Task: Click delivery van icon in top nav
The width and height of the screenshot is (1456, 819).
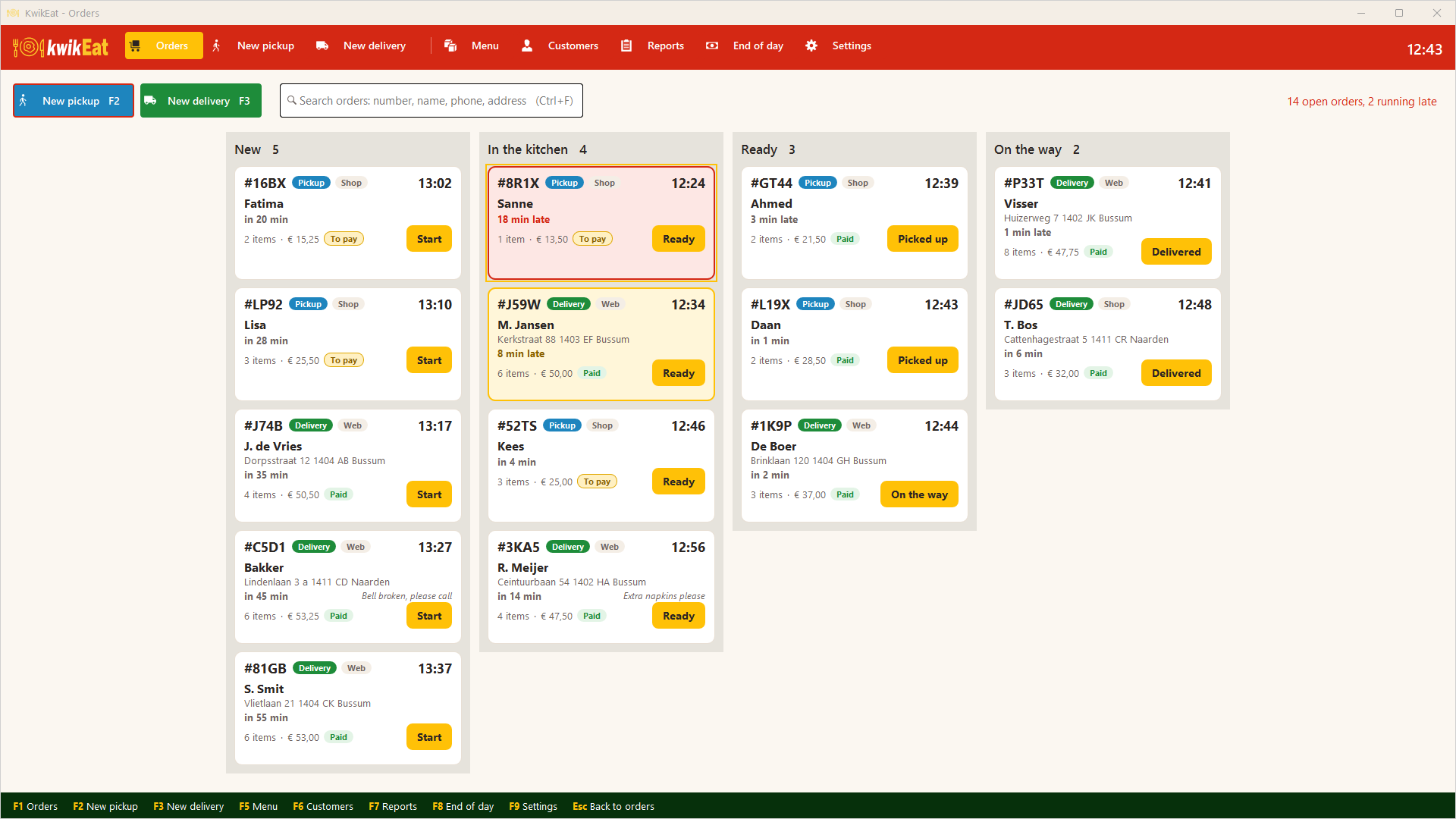Action: pyautogui.click(x=322, y=45)
